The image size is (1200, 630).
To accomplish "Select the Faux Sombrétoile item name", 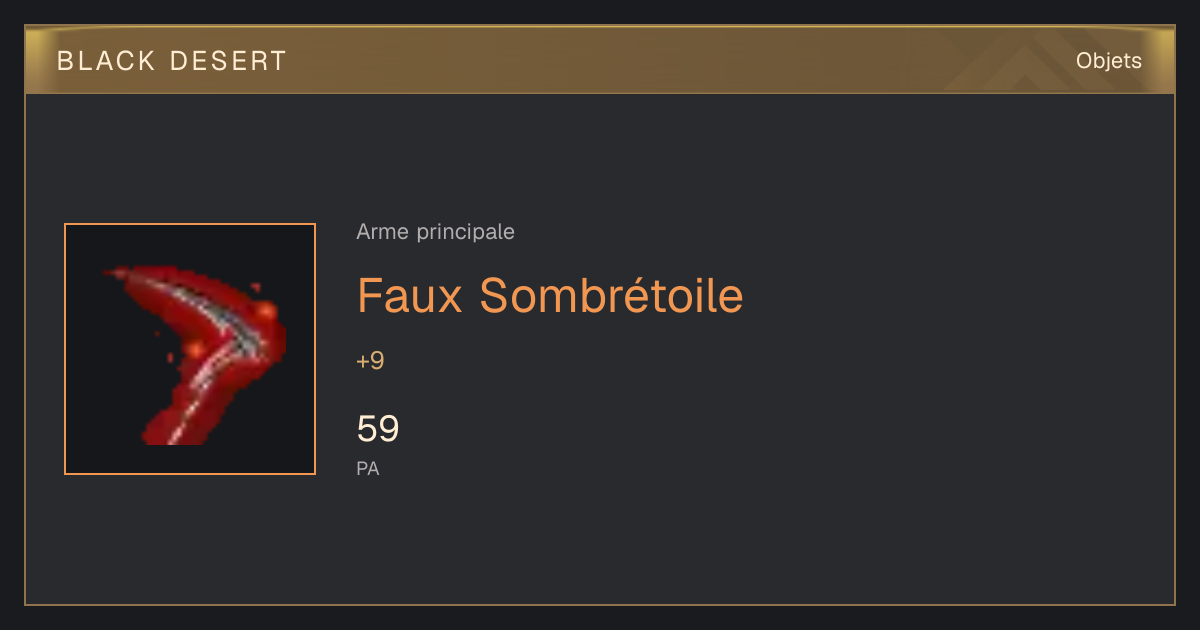I will click(550, 295).
